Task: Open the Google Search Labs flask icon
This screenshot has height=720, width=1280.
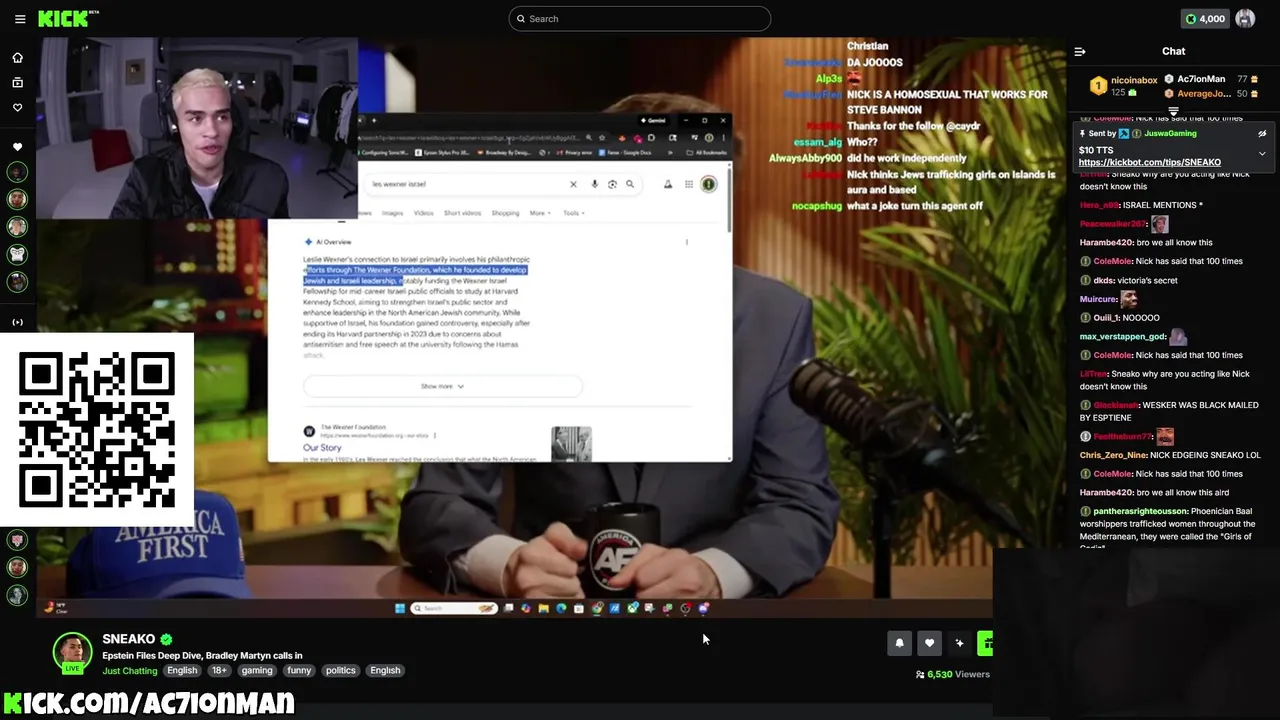Action: pos(668,184)
